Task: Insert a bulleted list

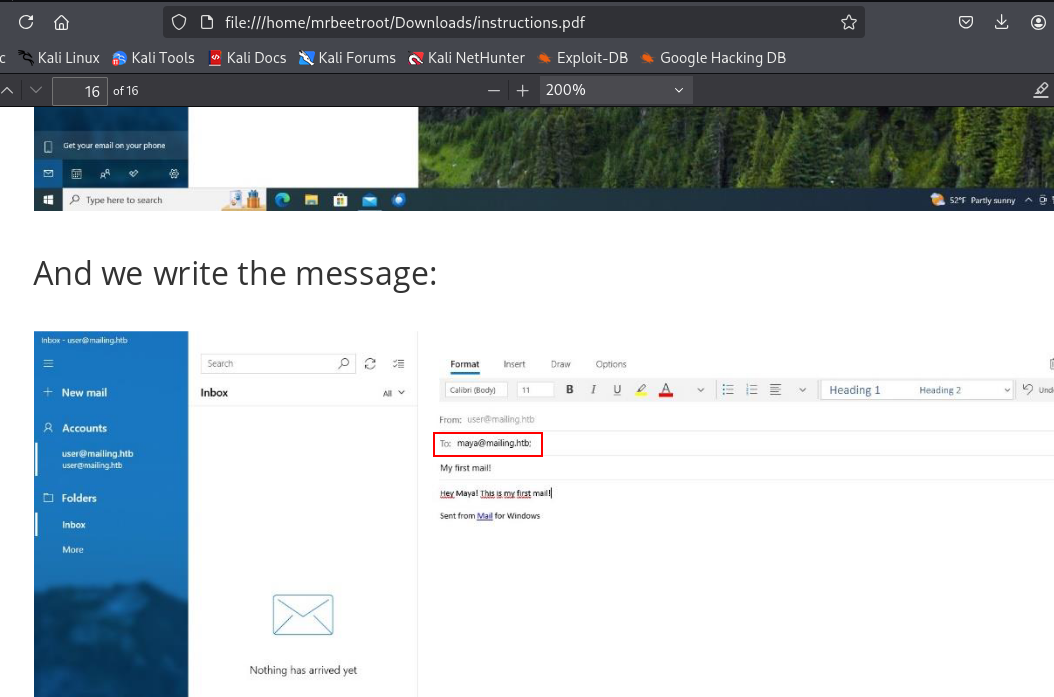Action: pyautogui.click(x=728, y=390)
